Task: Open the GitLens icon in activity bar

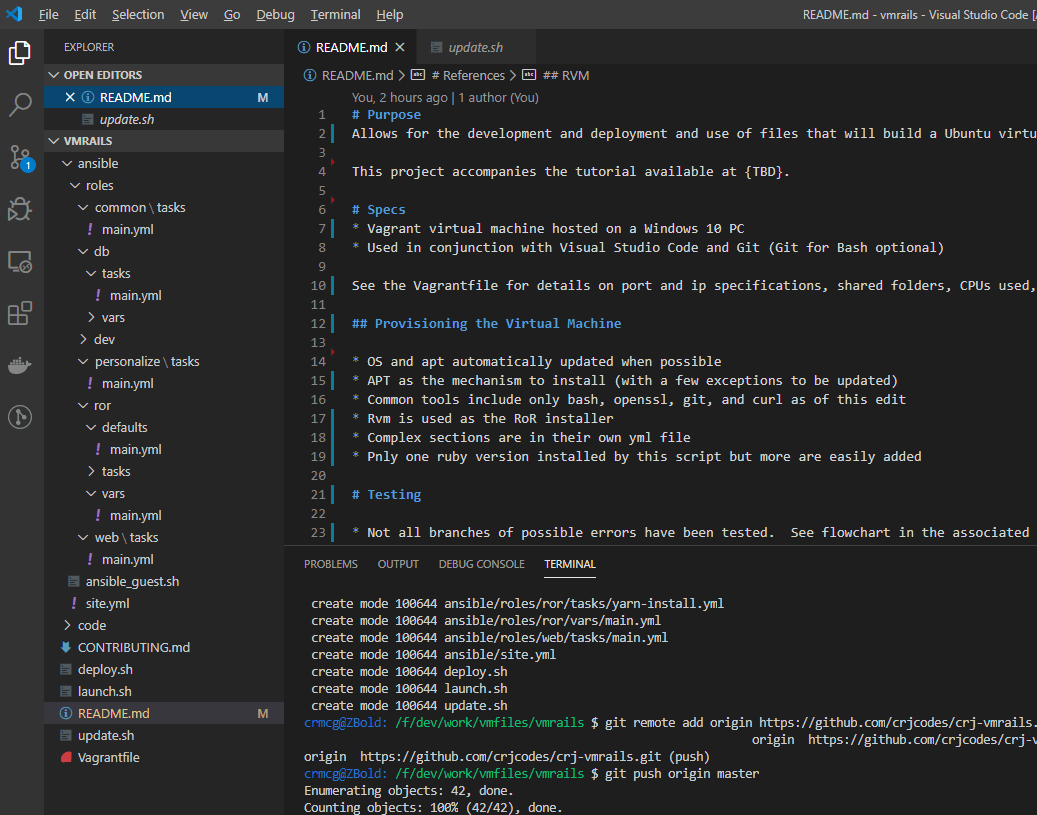Action: coord(20,417)
